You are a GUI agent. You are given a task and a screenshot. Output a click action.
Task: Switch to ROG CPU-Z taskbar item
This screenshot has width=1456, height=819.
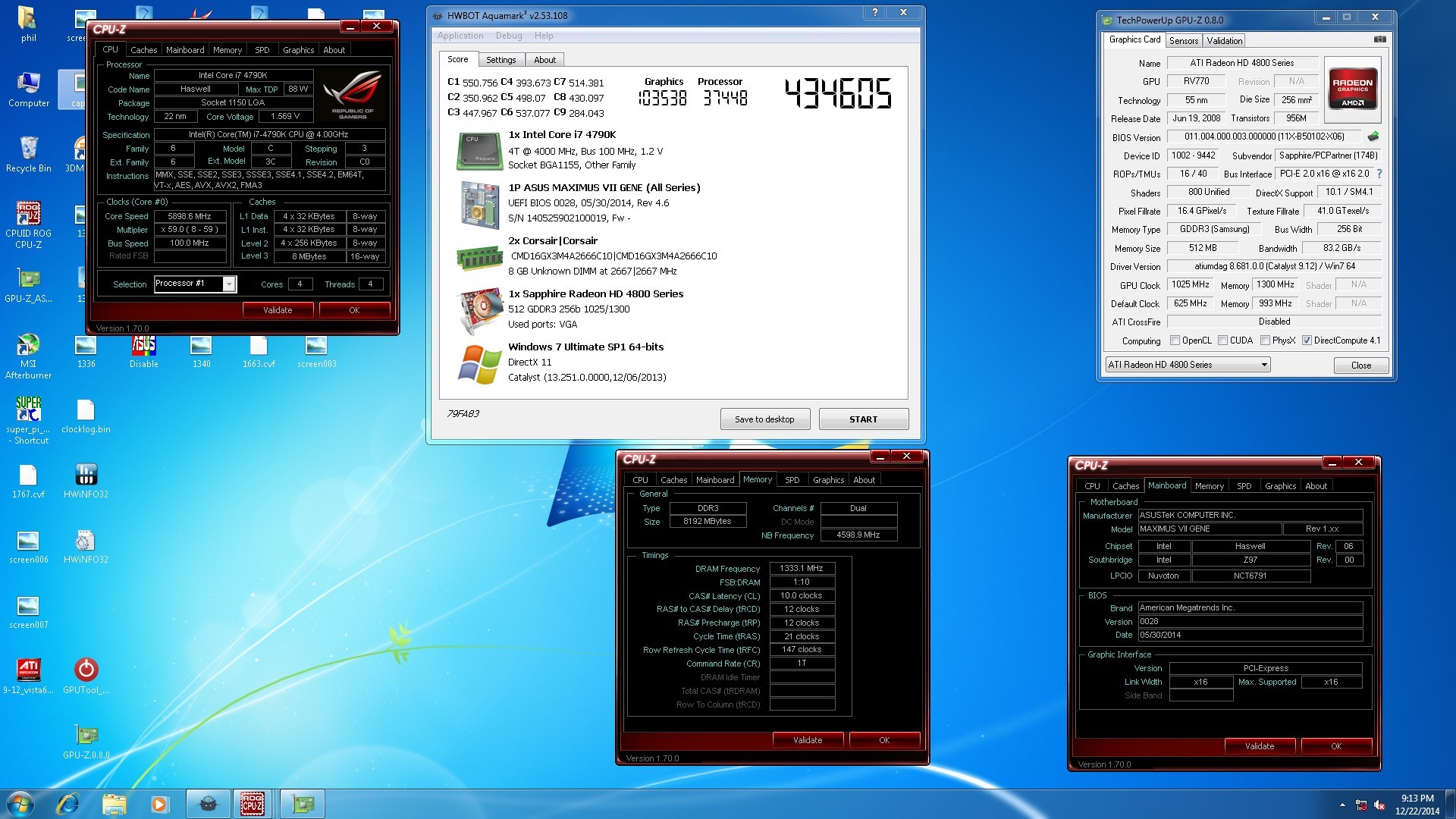(252, 804)
